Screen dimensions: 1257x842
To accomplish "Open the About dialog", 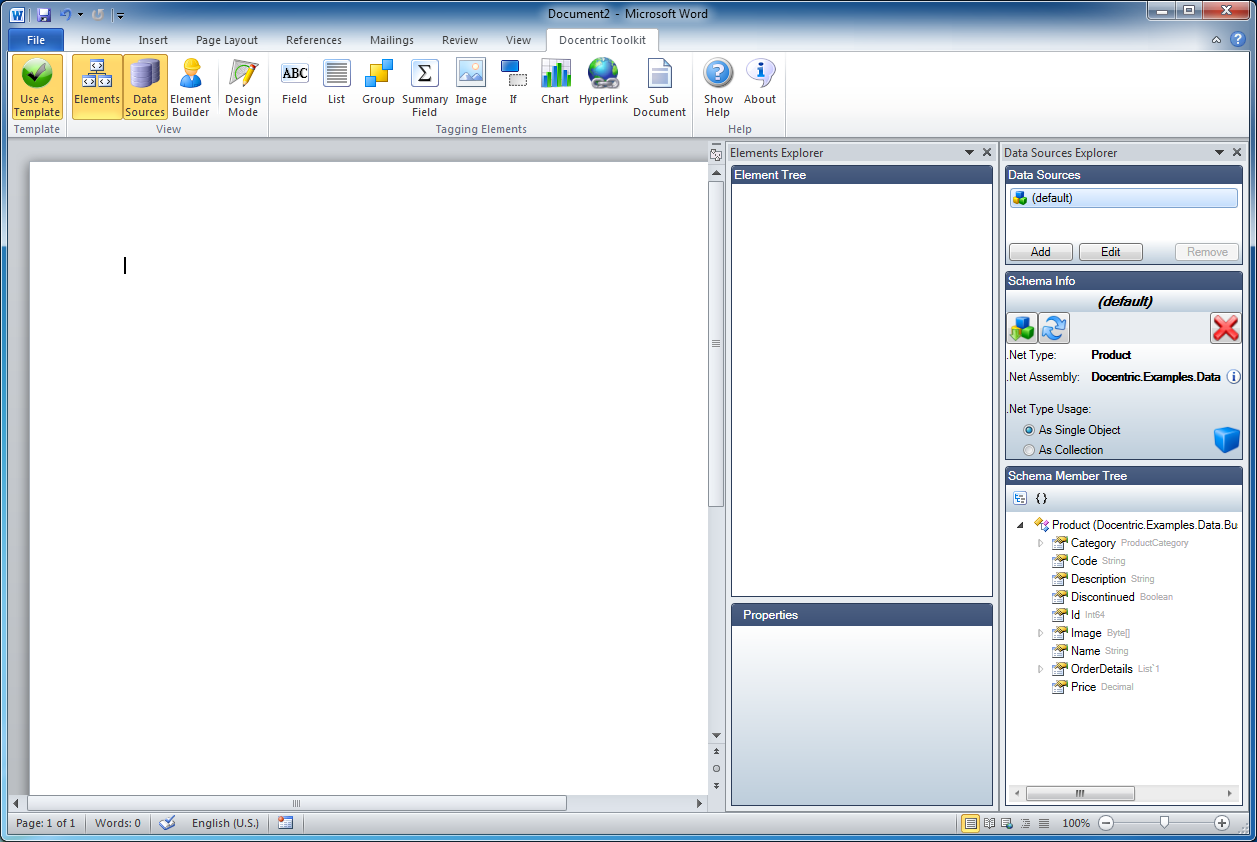I will coord(760,83).
